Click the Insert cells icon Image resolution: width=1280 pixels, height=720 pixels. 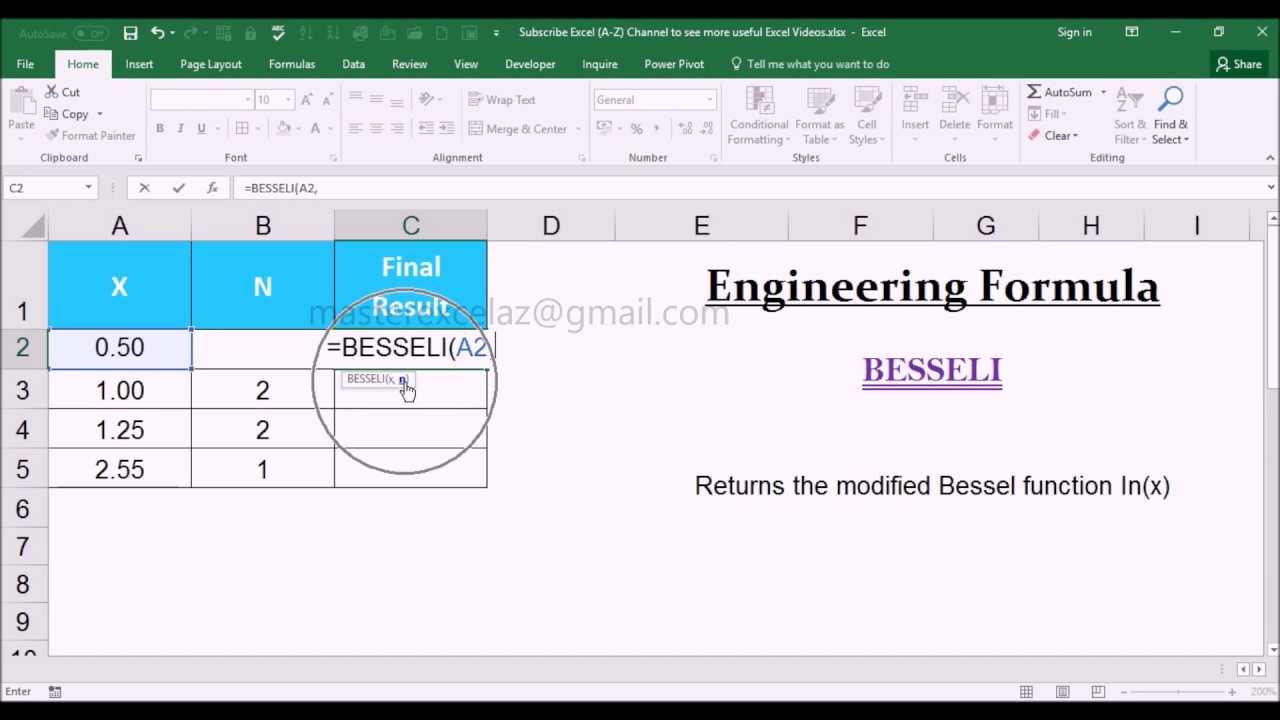tap(915, 102)
